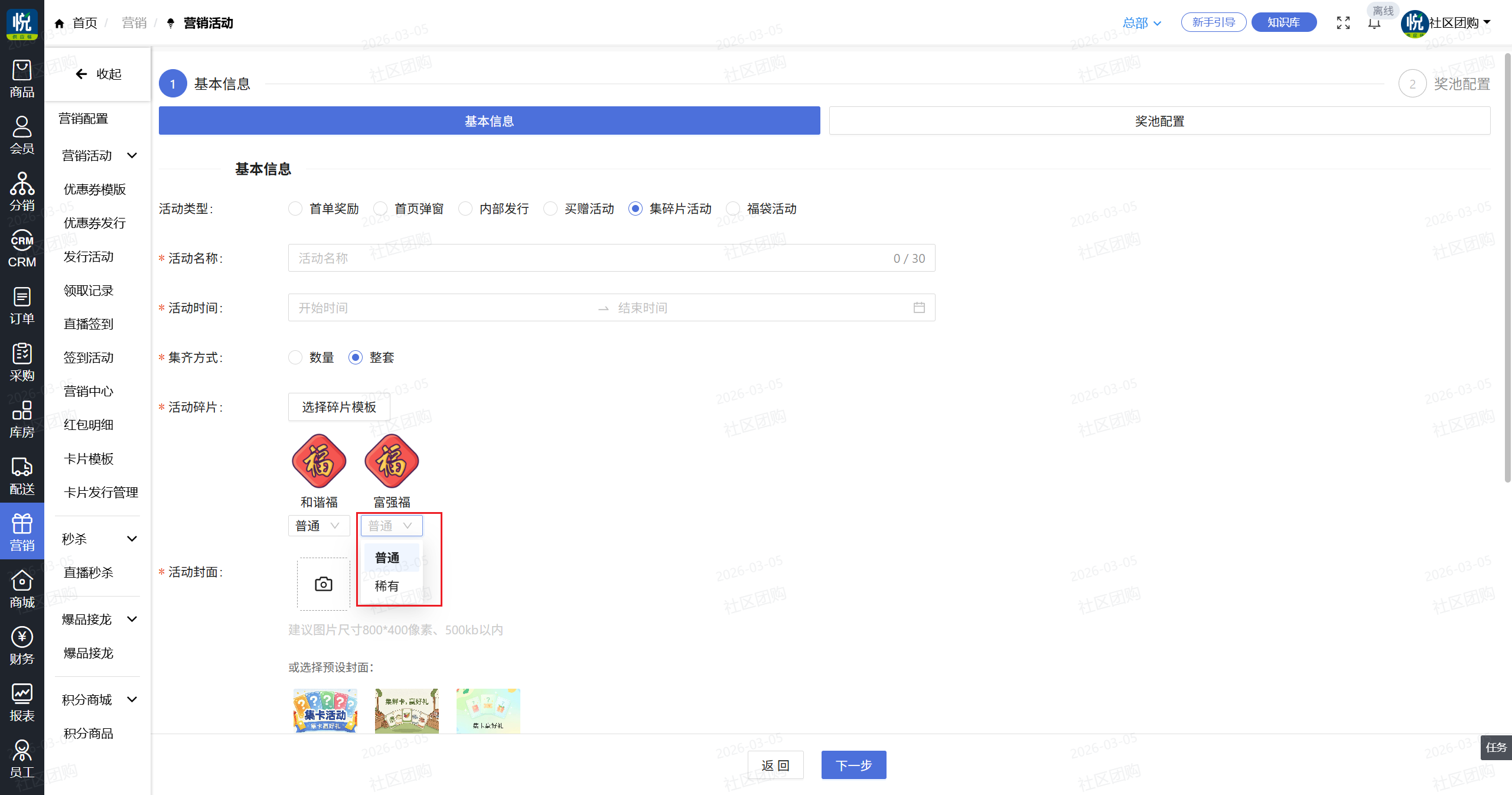Open the 和谐福 rarity dropdown
The width and height of the screenshot is (1512, 795).
[318, 526]
